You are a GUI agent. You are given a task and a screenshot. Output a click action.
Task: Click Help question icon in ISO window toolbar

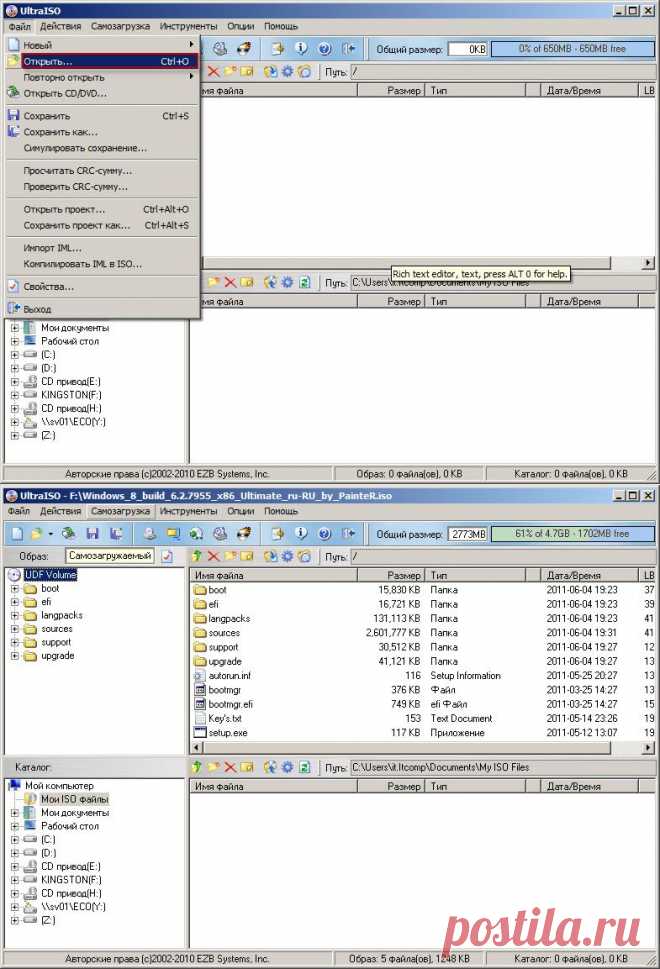[324, 533]
